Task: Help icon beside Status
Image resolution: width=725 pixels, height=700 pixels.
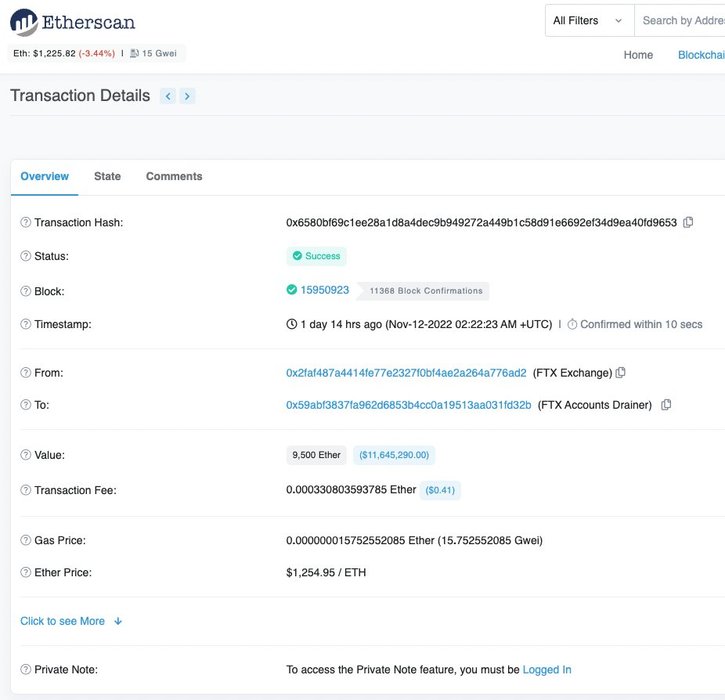Action: point(25,256)
